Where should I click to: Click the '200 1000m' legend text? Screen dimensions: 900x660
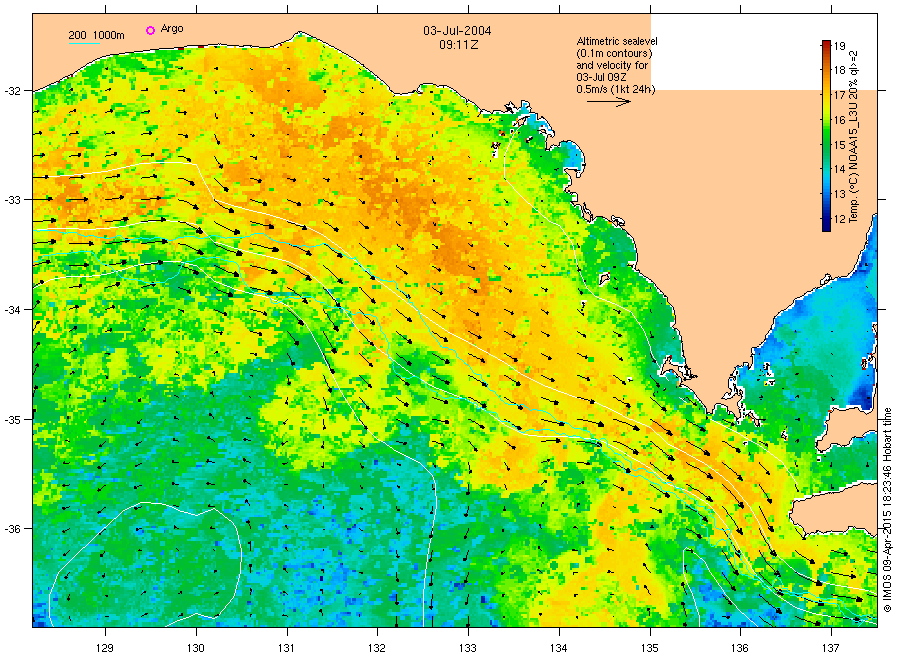click(96, 35)
